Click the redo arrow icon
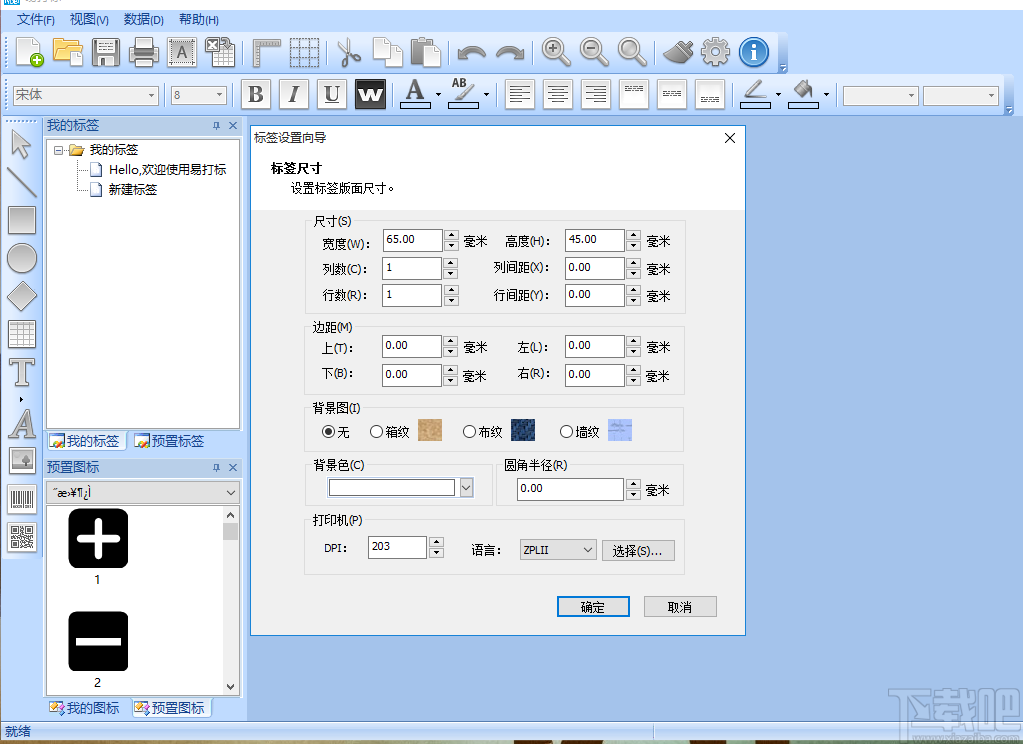 pos(510,53)
